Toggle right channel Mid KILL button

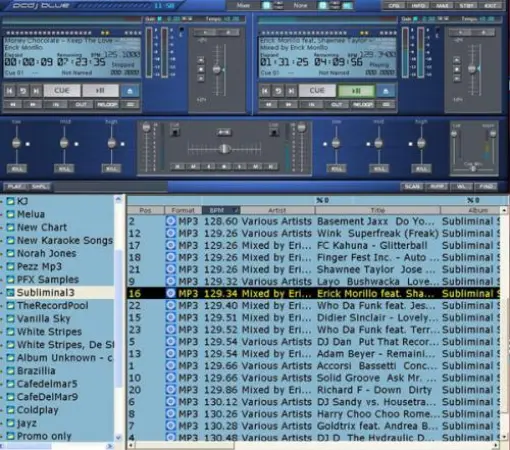coord(379,169)
